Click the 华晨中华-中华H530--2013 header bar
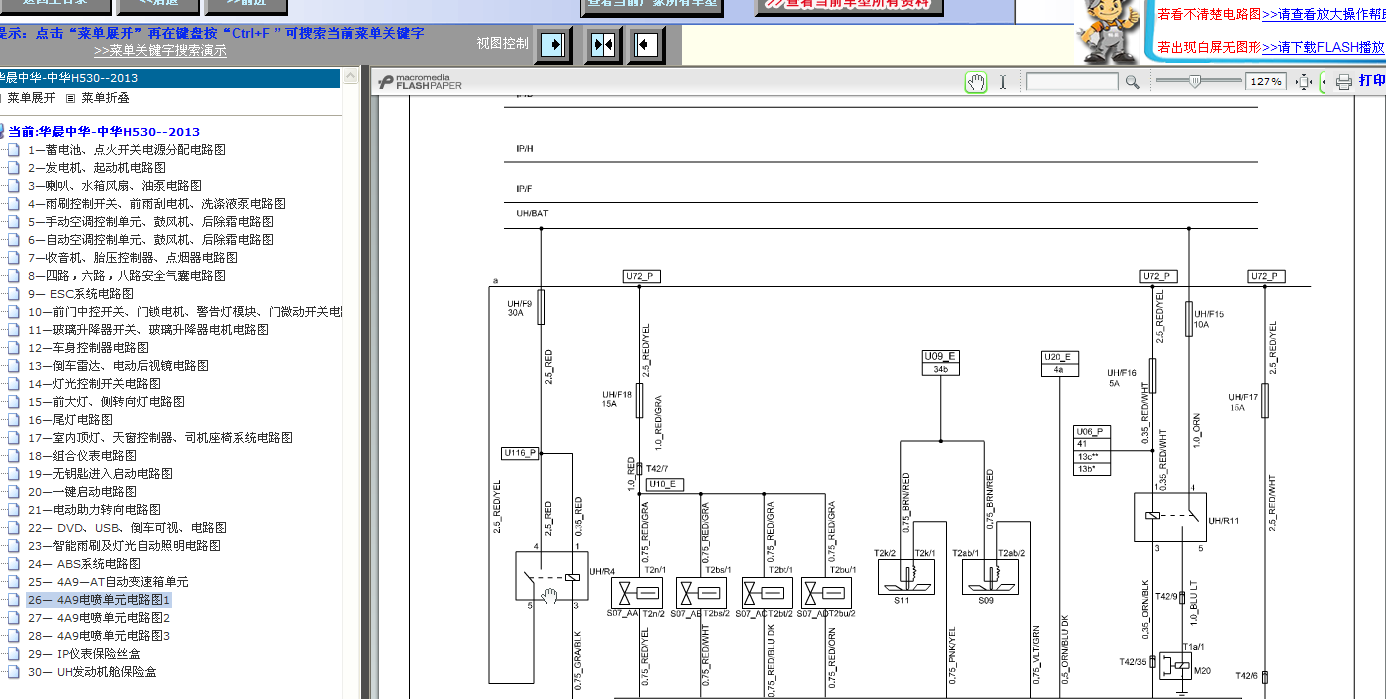This screenshot has height=699, width=1386. (170, 78)
